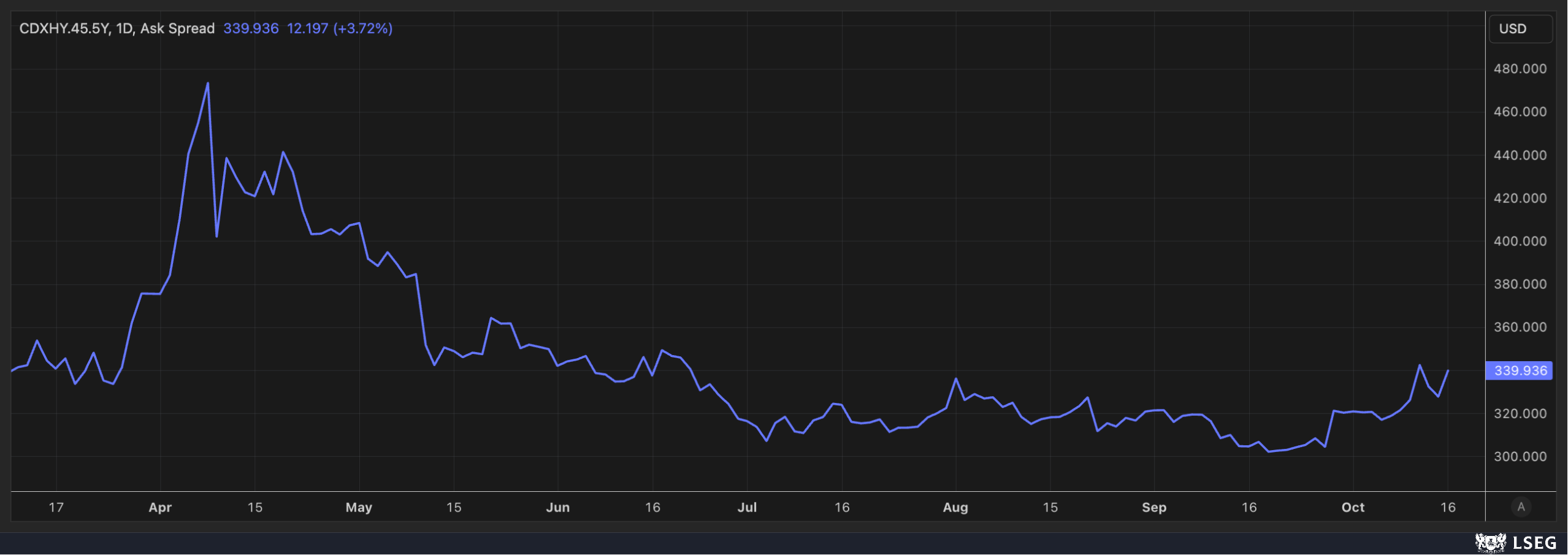
Task: Select the Jun label on time axis
Action: pyautogui.click(x=557, y=507)
